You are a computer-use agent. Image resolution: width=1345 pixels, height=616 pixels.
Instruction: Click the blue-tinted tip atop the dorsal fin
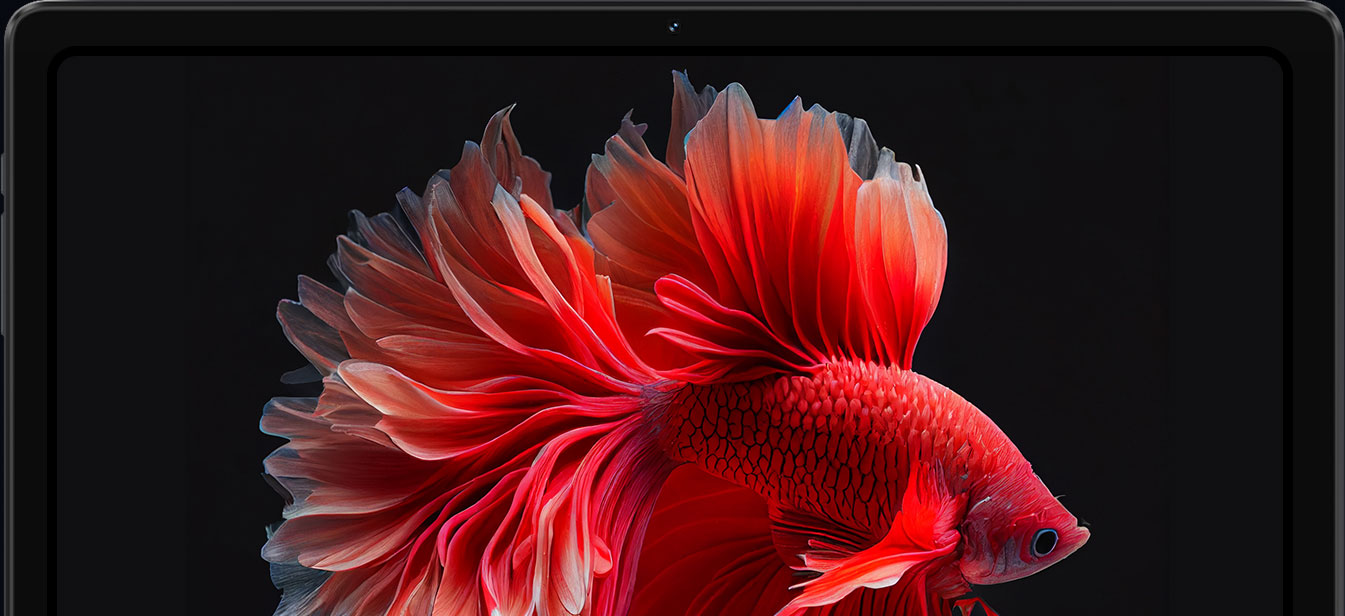pos(792,104)
